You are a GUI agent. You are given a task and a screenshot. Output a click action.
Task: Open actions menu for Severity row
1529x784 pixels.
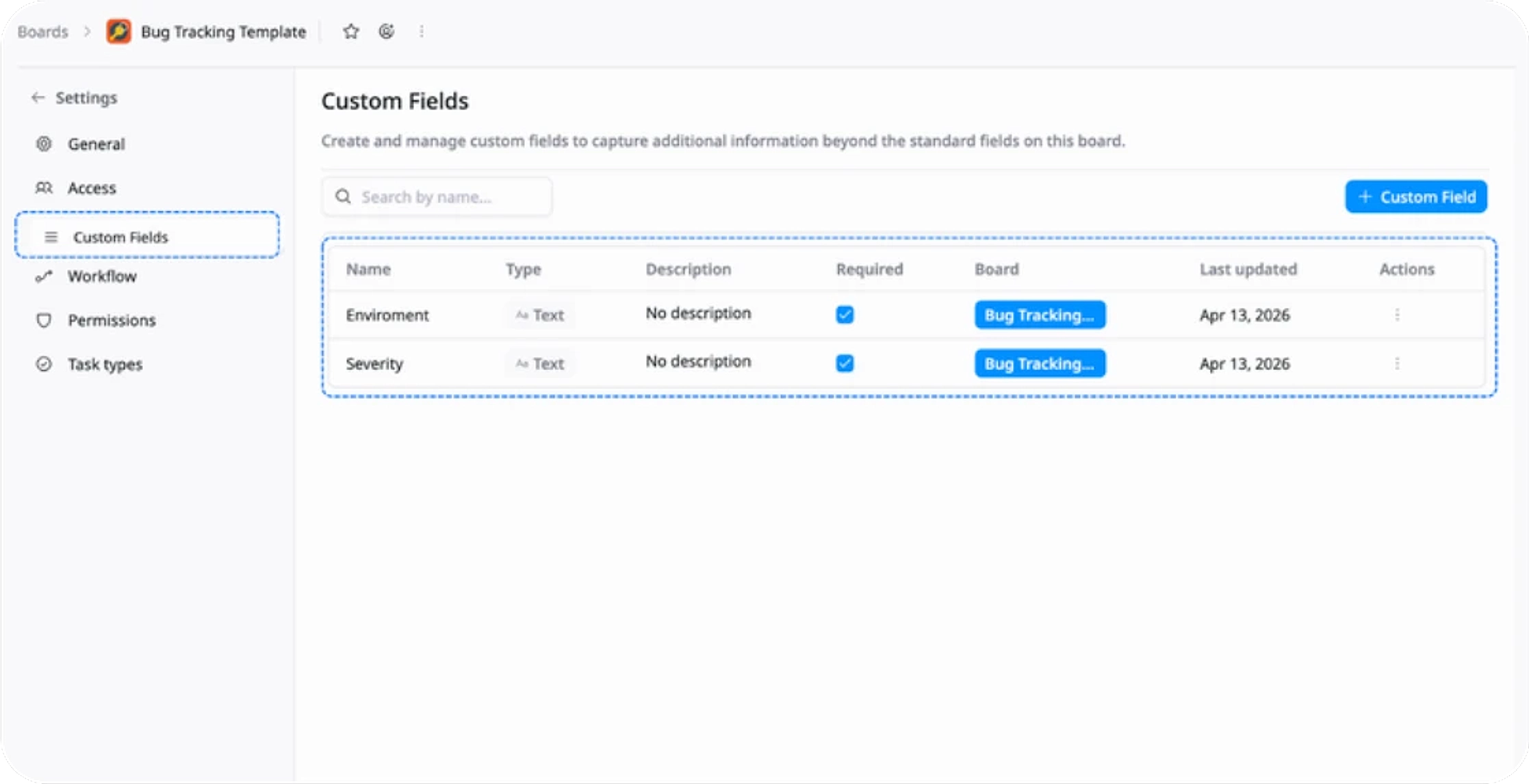click(1397, 363)
